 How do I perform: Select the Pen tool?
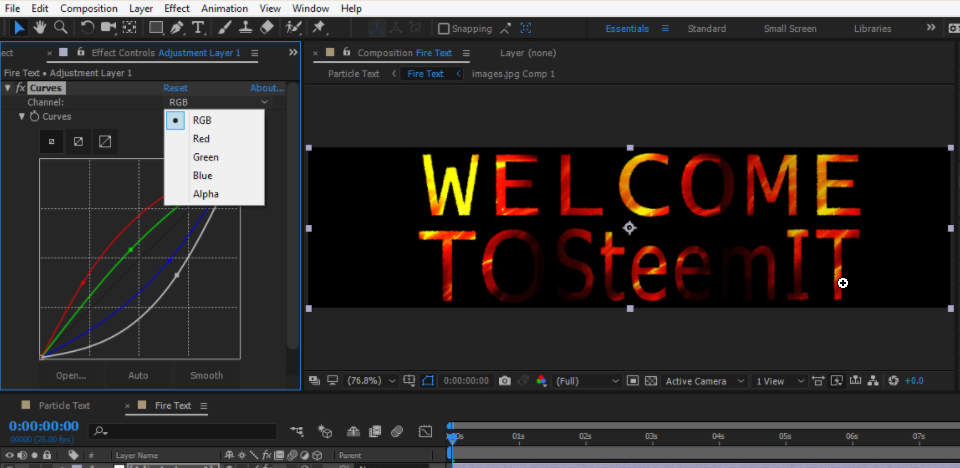pos(177,28)
